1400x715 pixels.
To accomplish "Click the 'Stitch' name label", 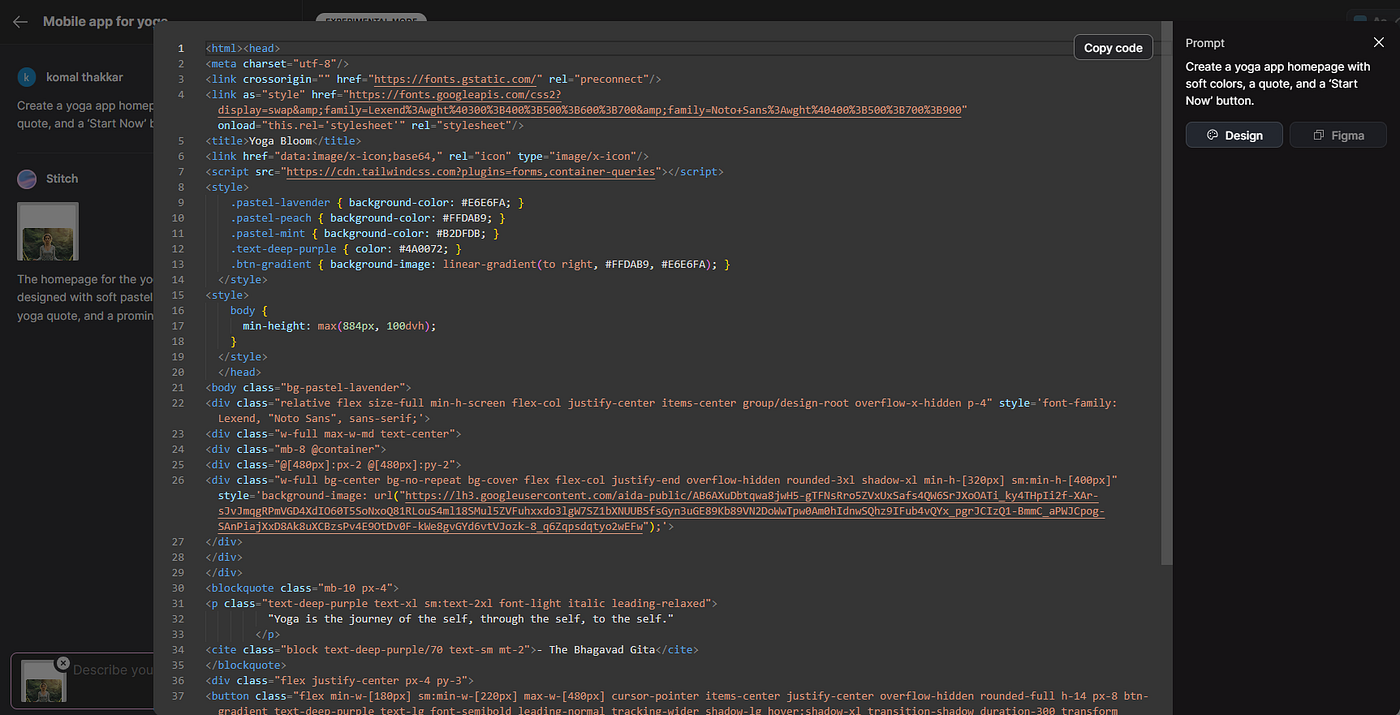I will click(x=62, y=179).
